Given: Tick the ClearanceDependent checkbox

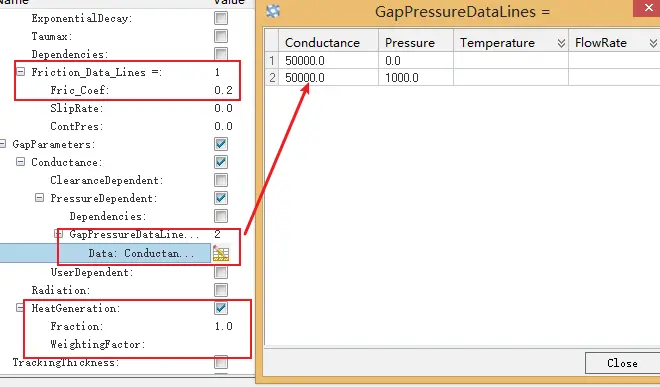Looking at the screenshot, I should 221,180.
